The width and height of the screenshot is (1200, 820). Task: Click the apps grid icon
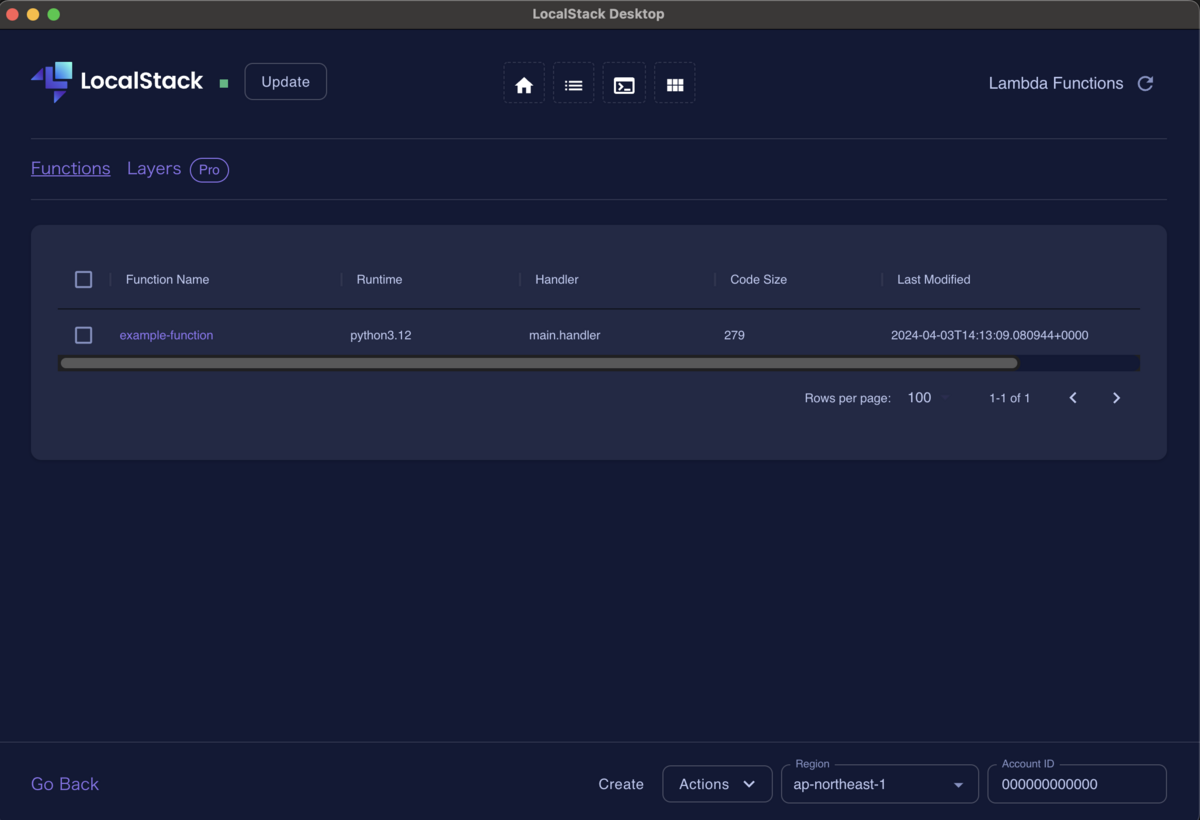675,82
